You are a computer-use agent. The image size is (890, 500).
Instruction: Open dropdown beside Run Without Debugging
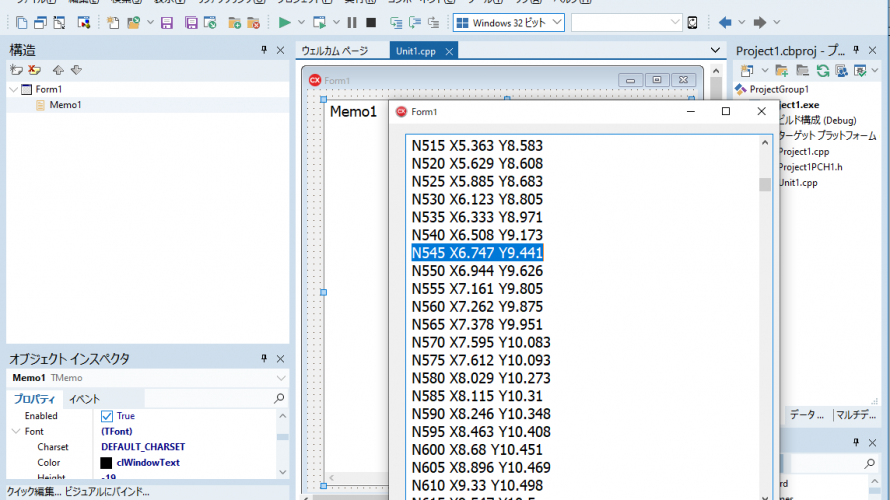pos(336,23)
